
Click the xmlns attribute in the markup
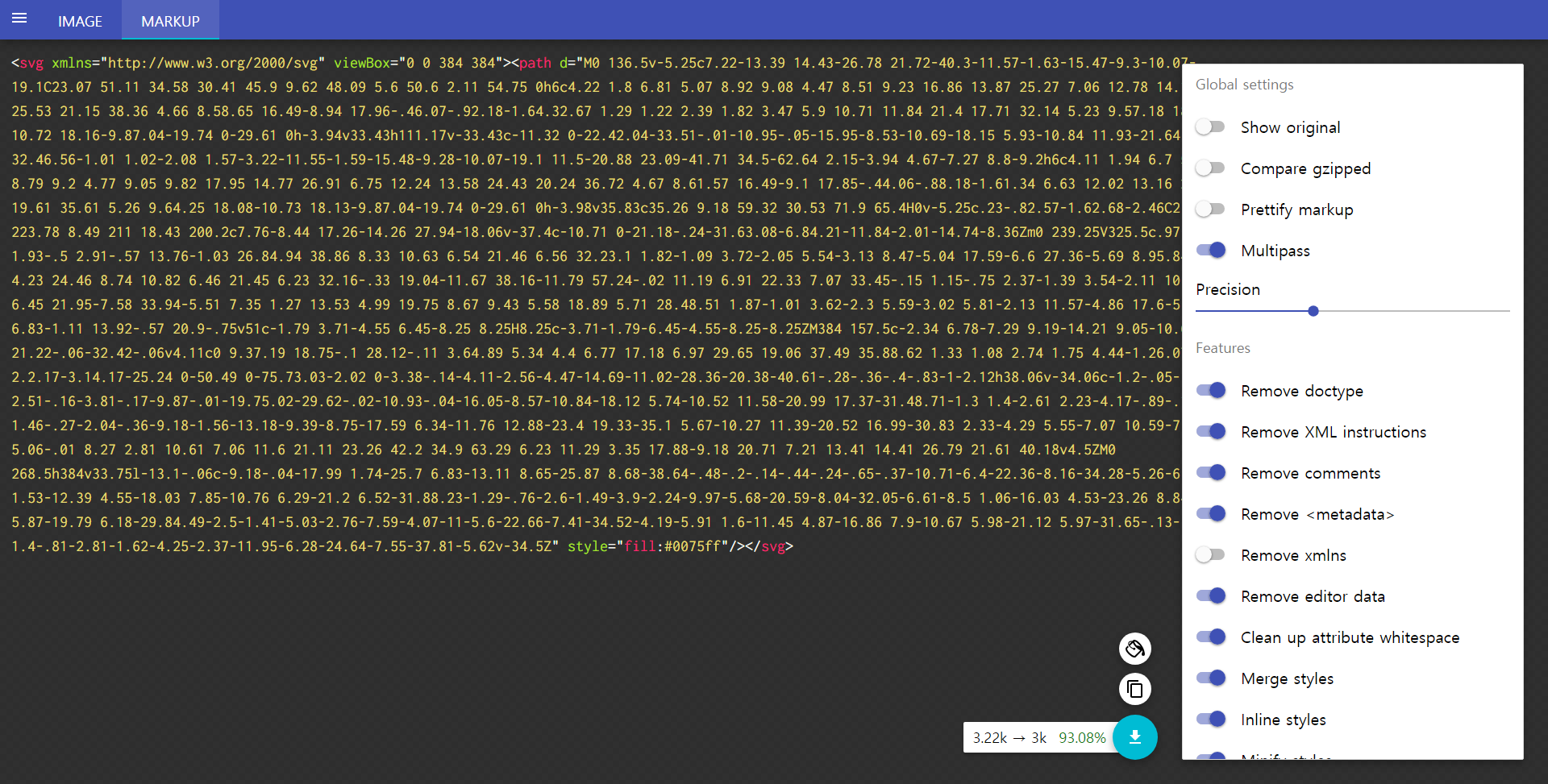72,63
